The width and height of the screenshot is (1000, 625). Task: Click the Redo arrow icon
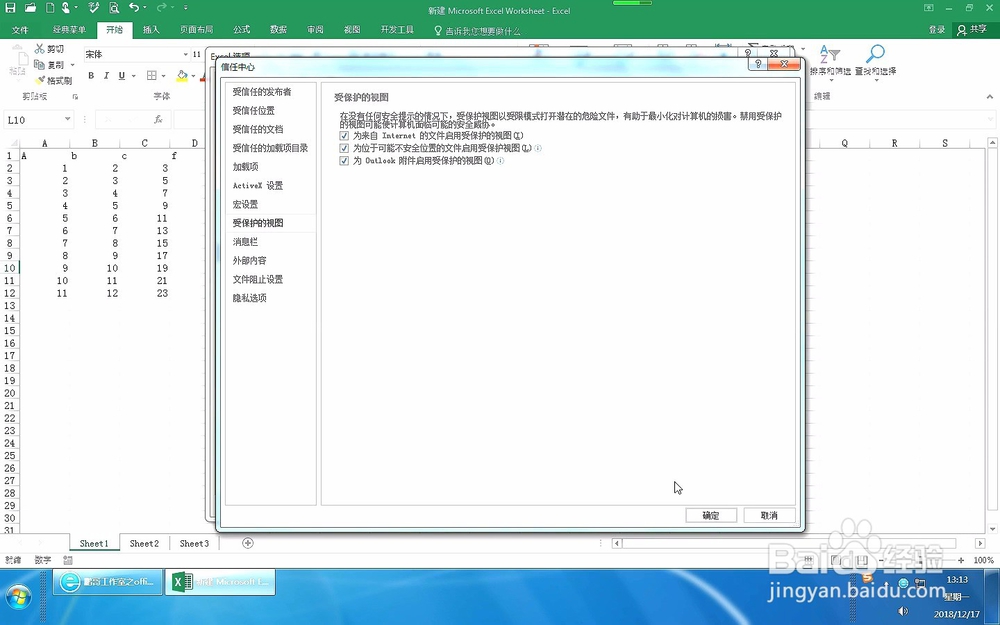(161, 8)
